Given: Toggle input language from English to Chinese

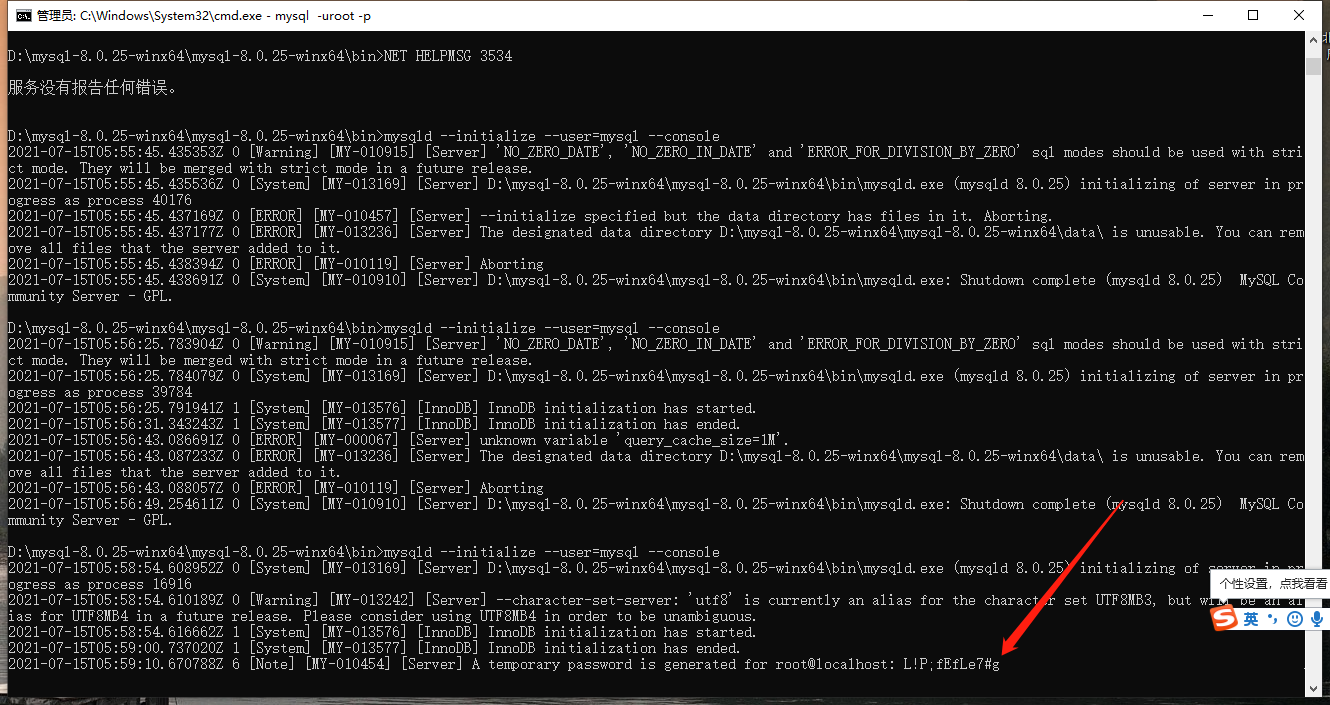Looking at the screenshot, I should coord(1251,619).
